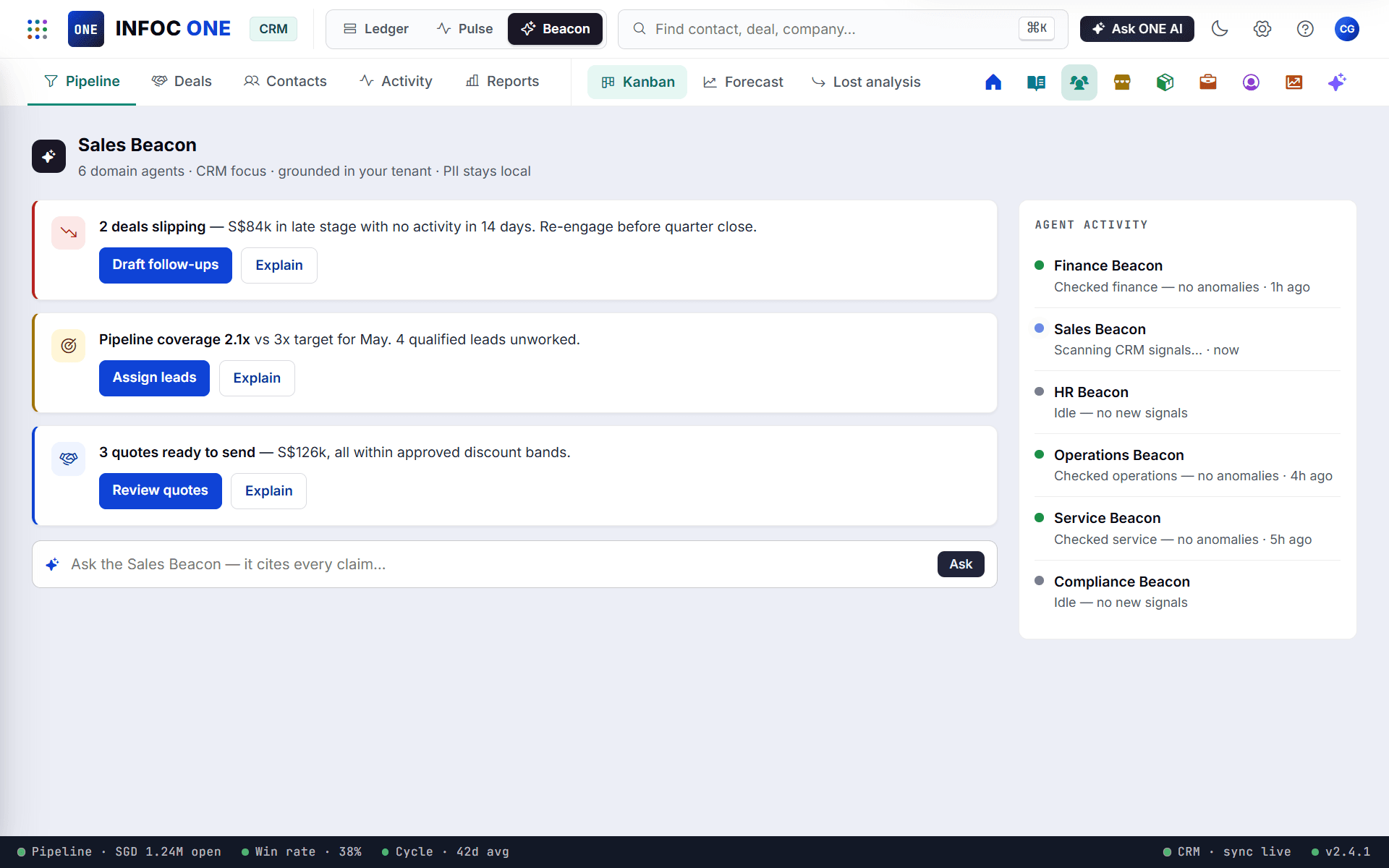This screenshot has width=1389, height=868.
Task: Open the CG user avatar menu
Action: pyautogui.click(x=1347, y=29)
